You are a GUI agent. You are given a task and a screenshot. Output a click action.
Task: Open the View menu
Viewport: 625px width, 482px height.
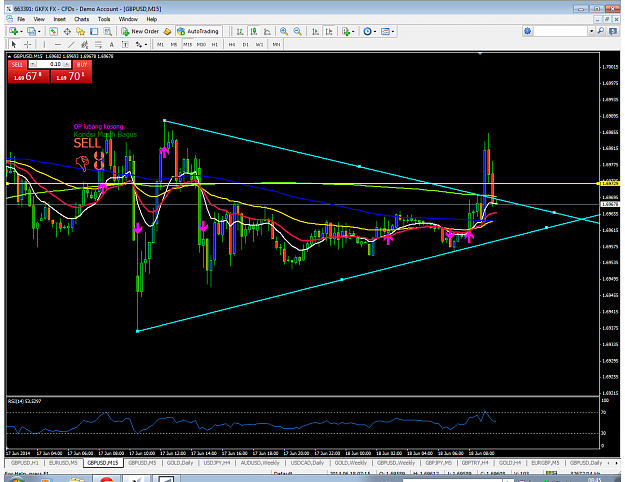click(39, 19)
